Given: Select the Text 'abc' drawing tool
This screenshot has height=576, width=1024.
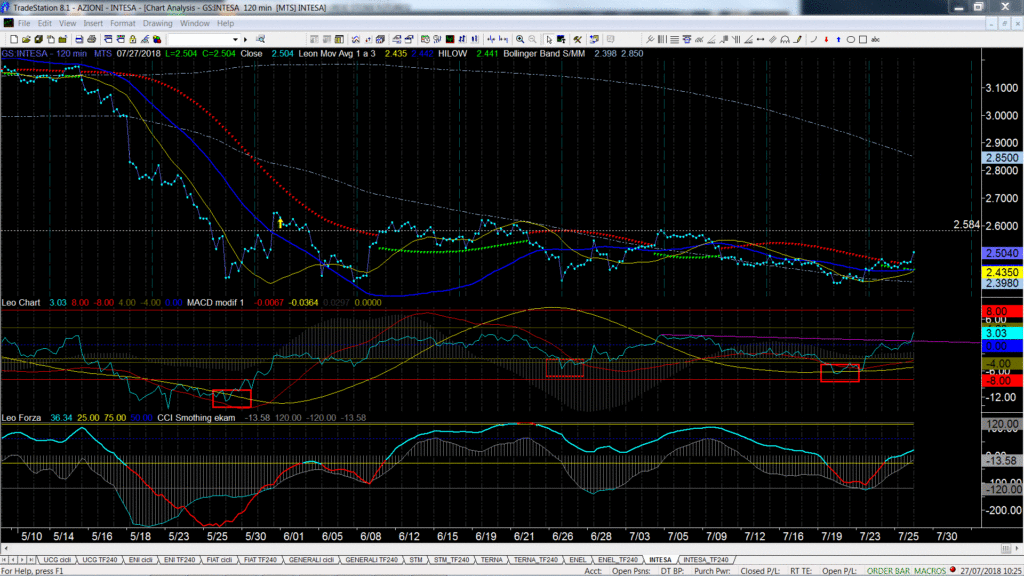Looking at the screenshot, I should pyautogui.click(x=876, y=40).
